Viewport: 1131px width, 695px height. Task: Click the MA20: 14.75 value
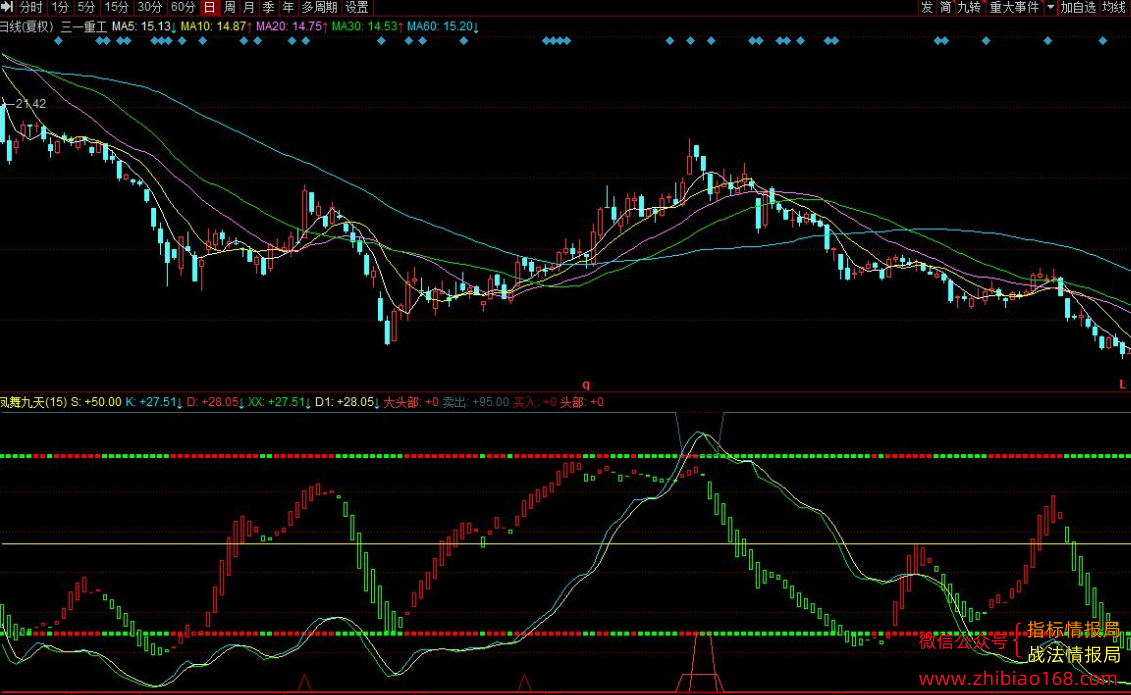pyautogui.click(x=291, y=27)
